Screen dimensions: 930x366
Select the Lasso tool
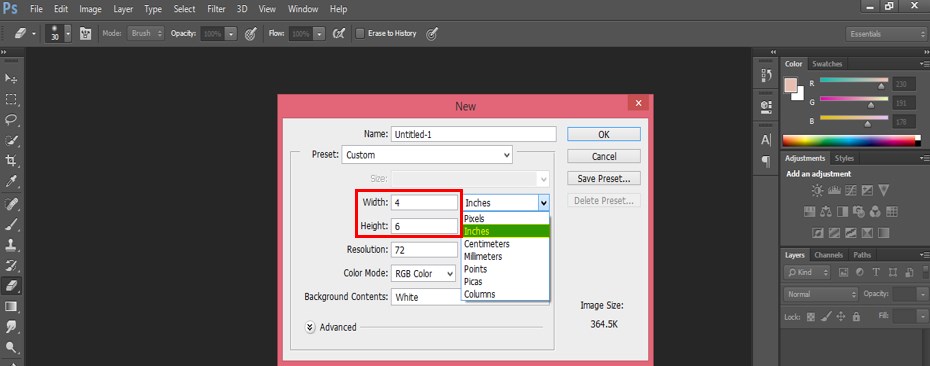click(11, 120)
